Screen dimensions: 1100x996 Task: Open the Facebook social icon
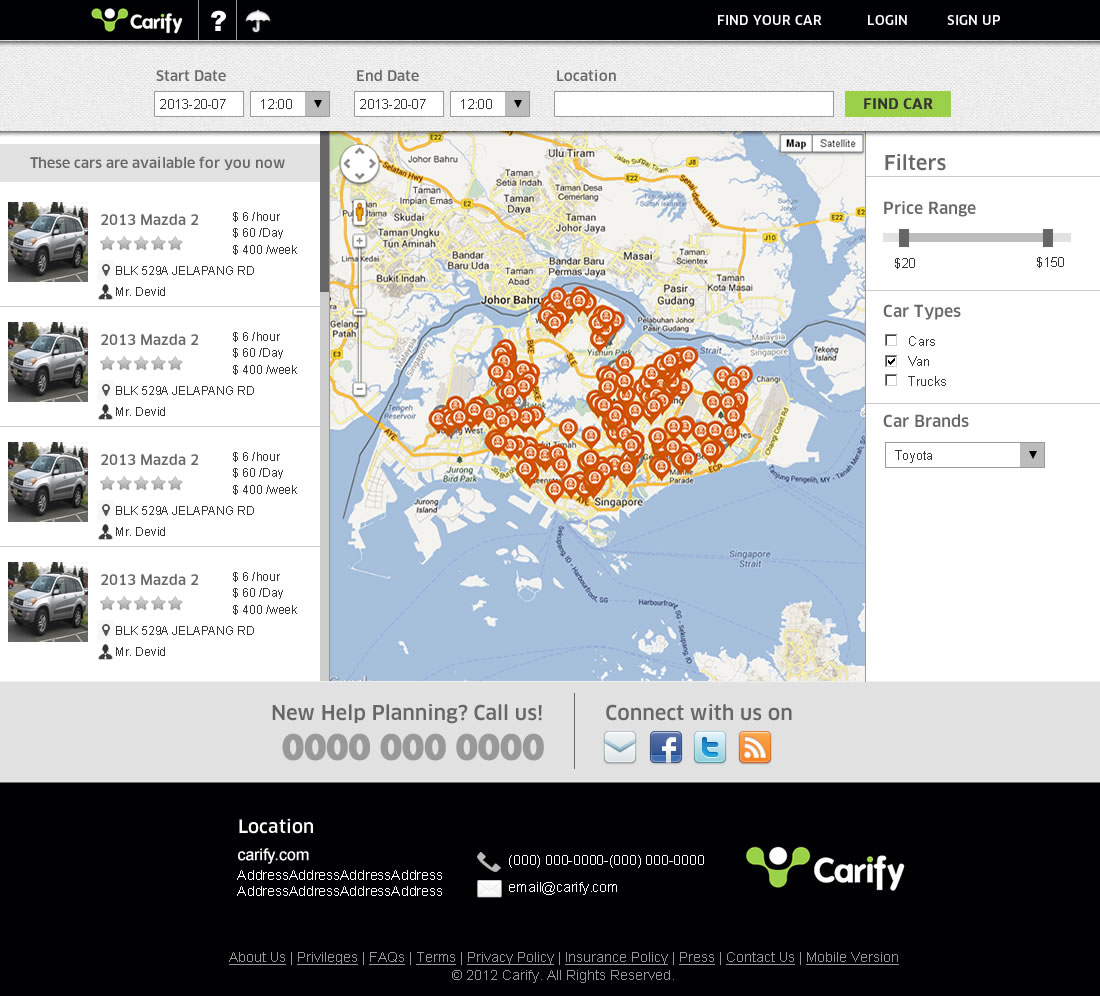click(x=666, y=747)
